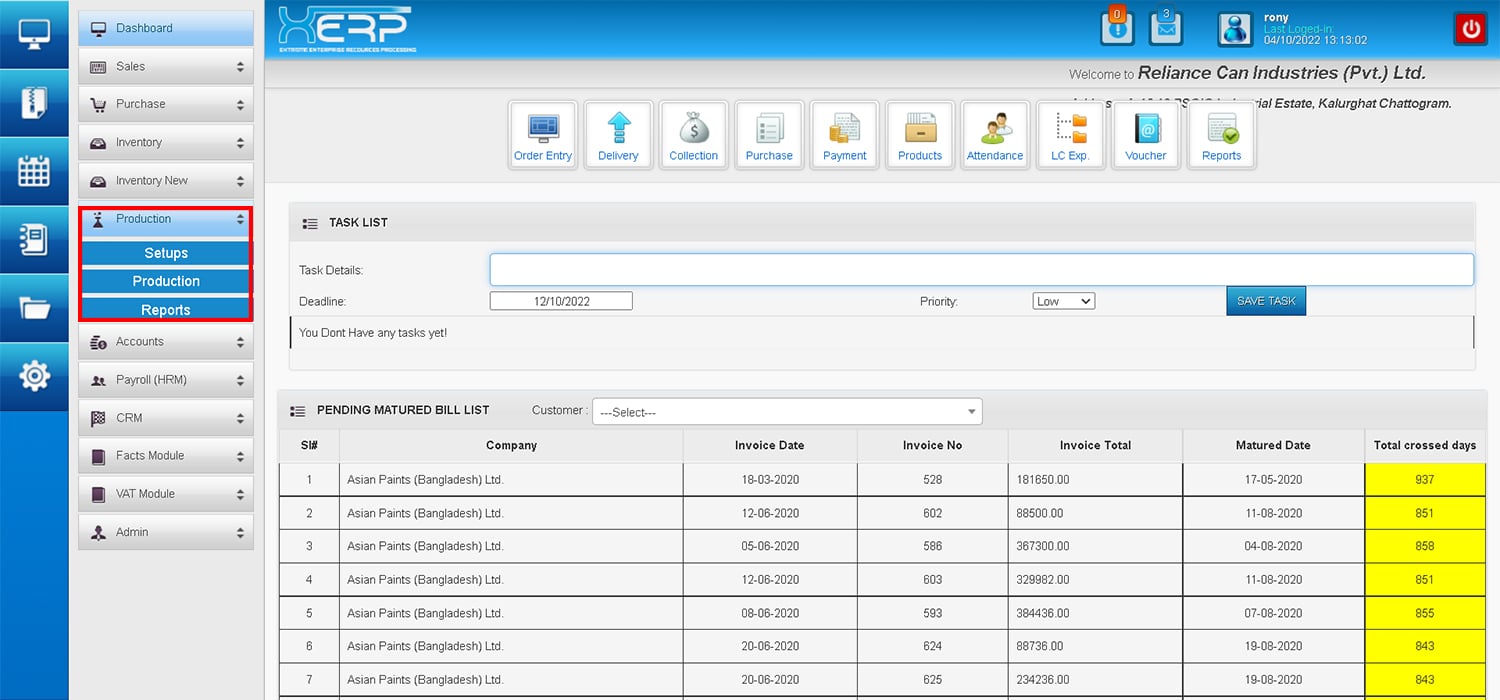
Task: Open the Attendance icon
Action: pos(994,135)
